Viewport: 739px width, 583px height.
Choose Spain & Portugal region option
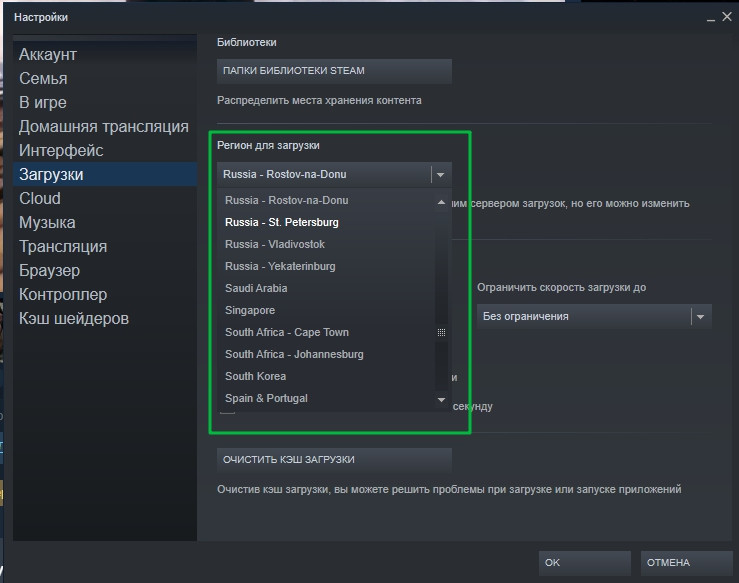coord(266,398)
